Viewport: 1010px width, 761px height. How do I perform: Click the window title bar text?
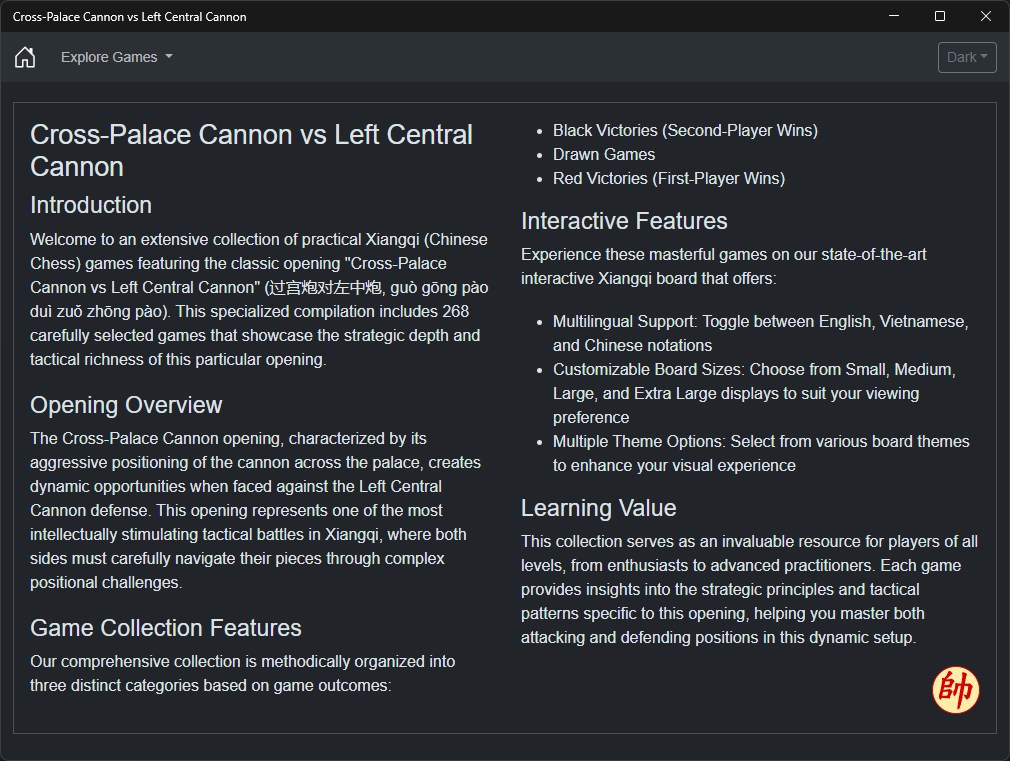pyautogui.click(x=129, y=17)
